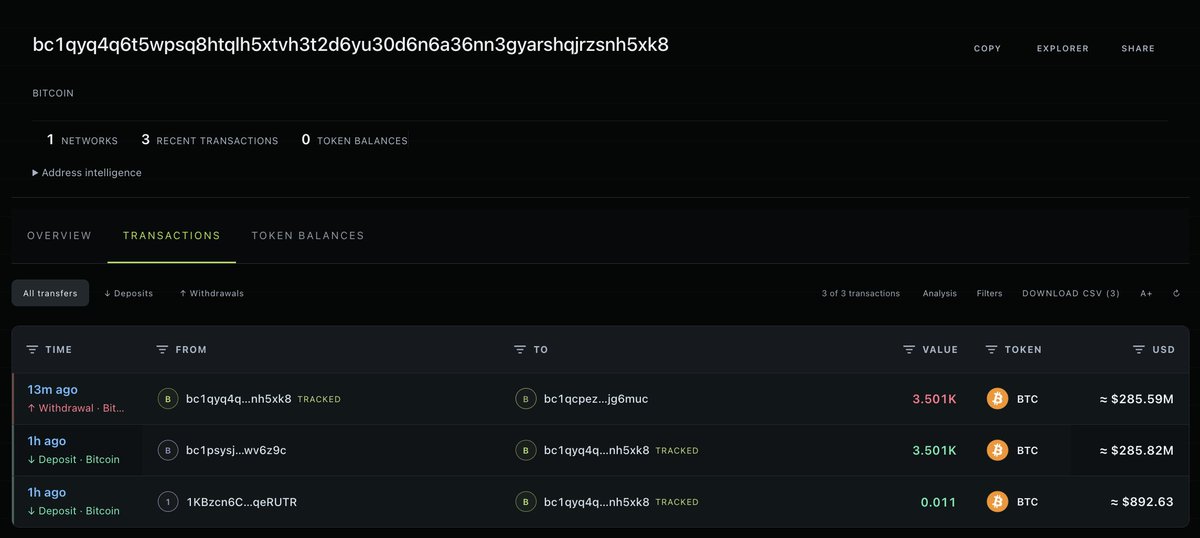Click the SHARE button

coord(1138,48)
